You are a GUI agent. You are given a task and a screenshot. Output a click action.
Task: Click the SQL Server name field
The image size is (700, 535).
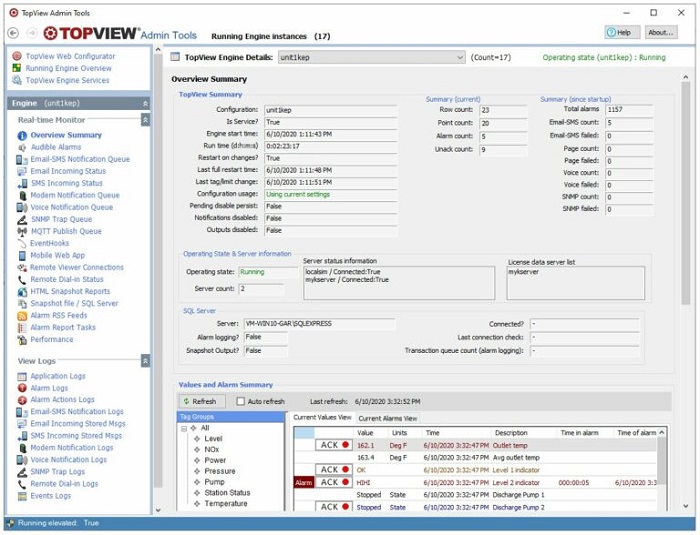319,324
